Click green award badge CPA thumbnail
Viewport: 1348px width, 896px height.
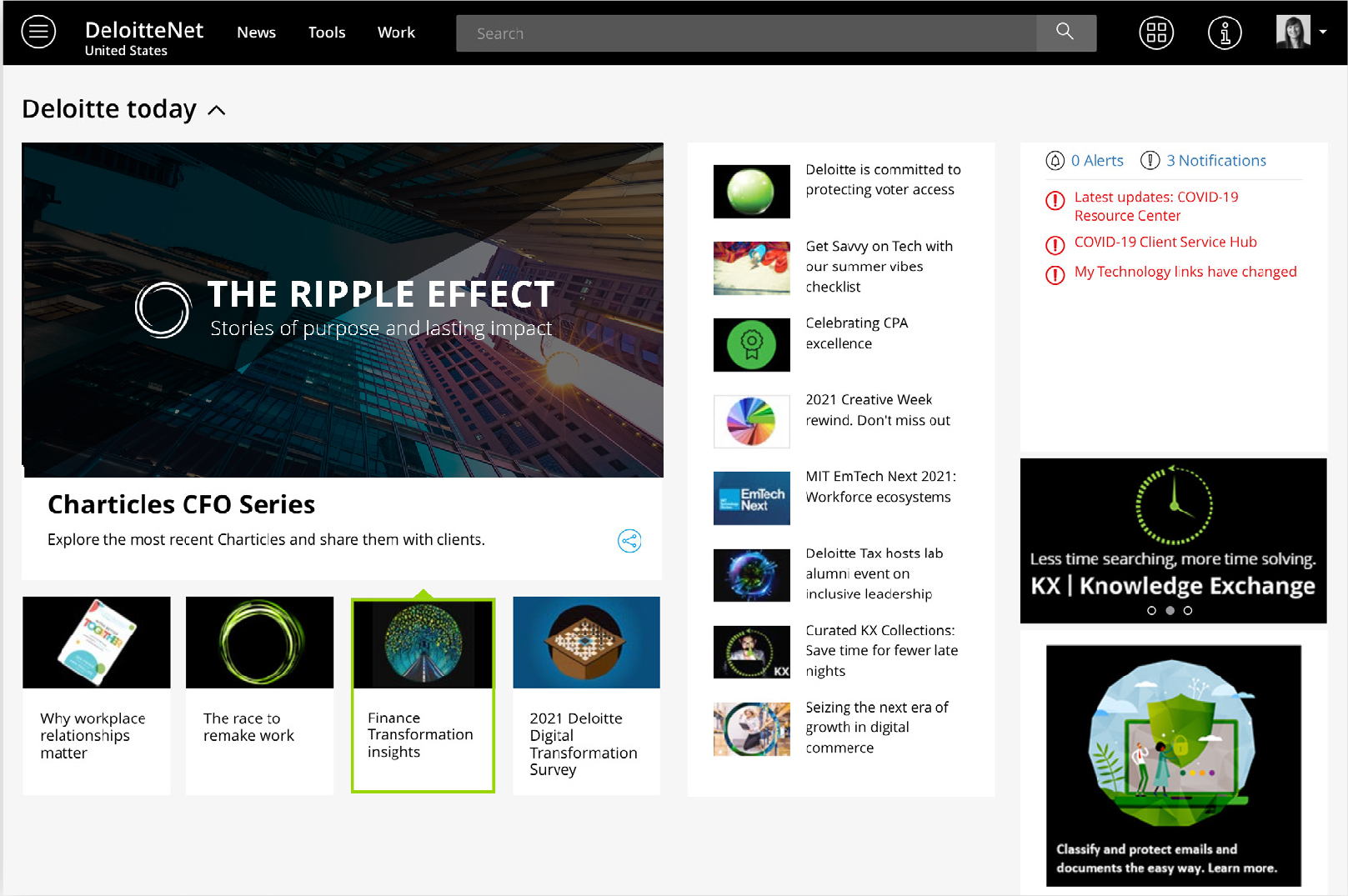tap(751, 345)
